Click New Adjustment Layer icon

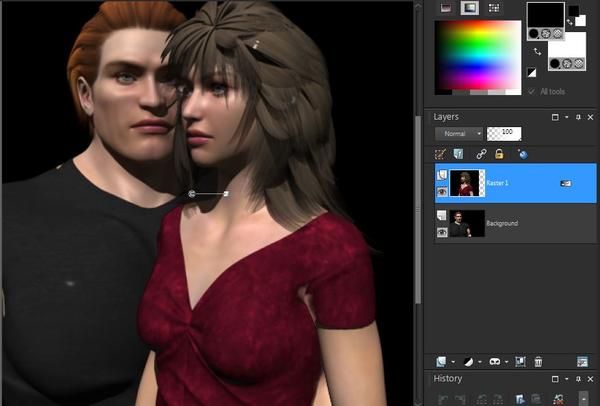[468, 361]
